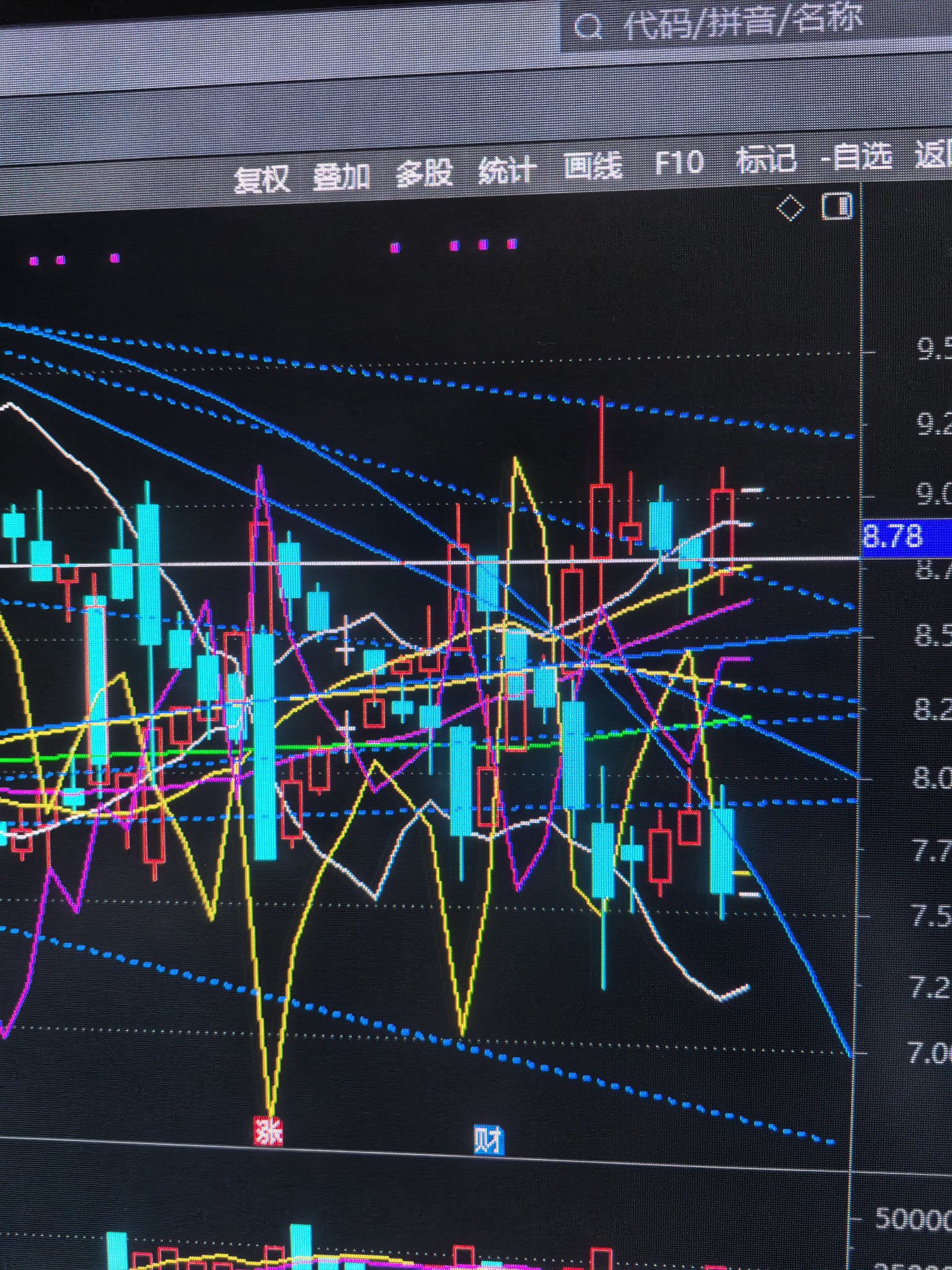This screenshot has width=952, height=1270.
Task: Open the 叠加 overlay option
Action: tap(341, 175)
